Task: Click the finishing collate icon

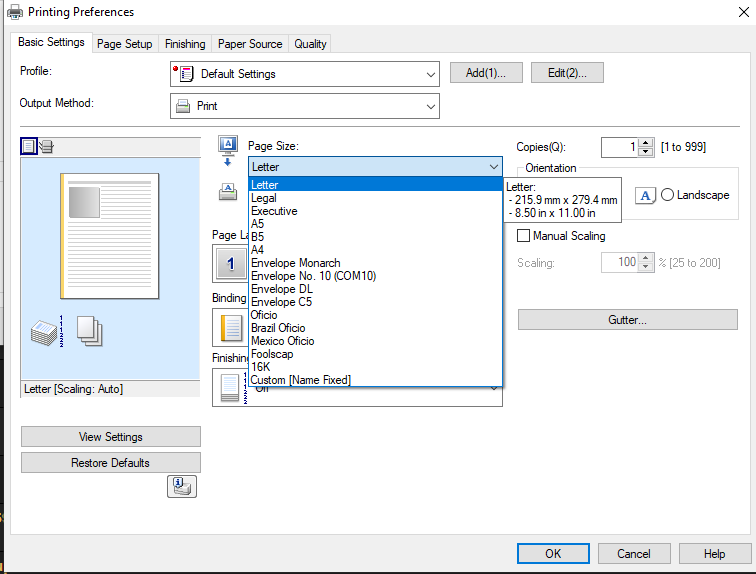Action: tap(233, 387)
